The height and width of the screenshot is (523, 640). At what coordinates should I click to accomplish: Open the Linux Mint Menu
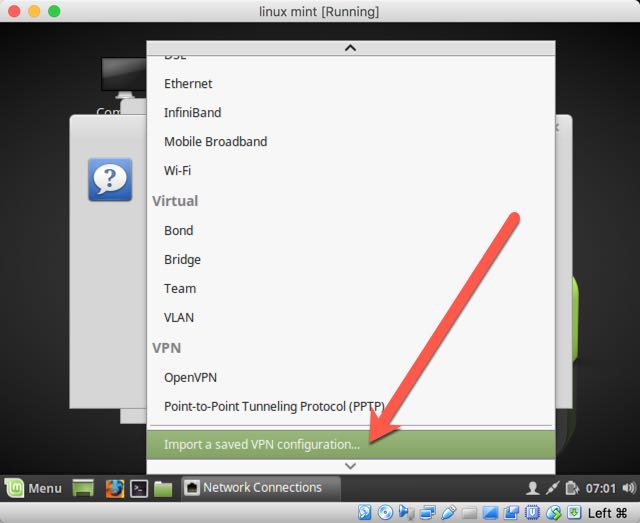coord(33,488)
